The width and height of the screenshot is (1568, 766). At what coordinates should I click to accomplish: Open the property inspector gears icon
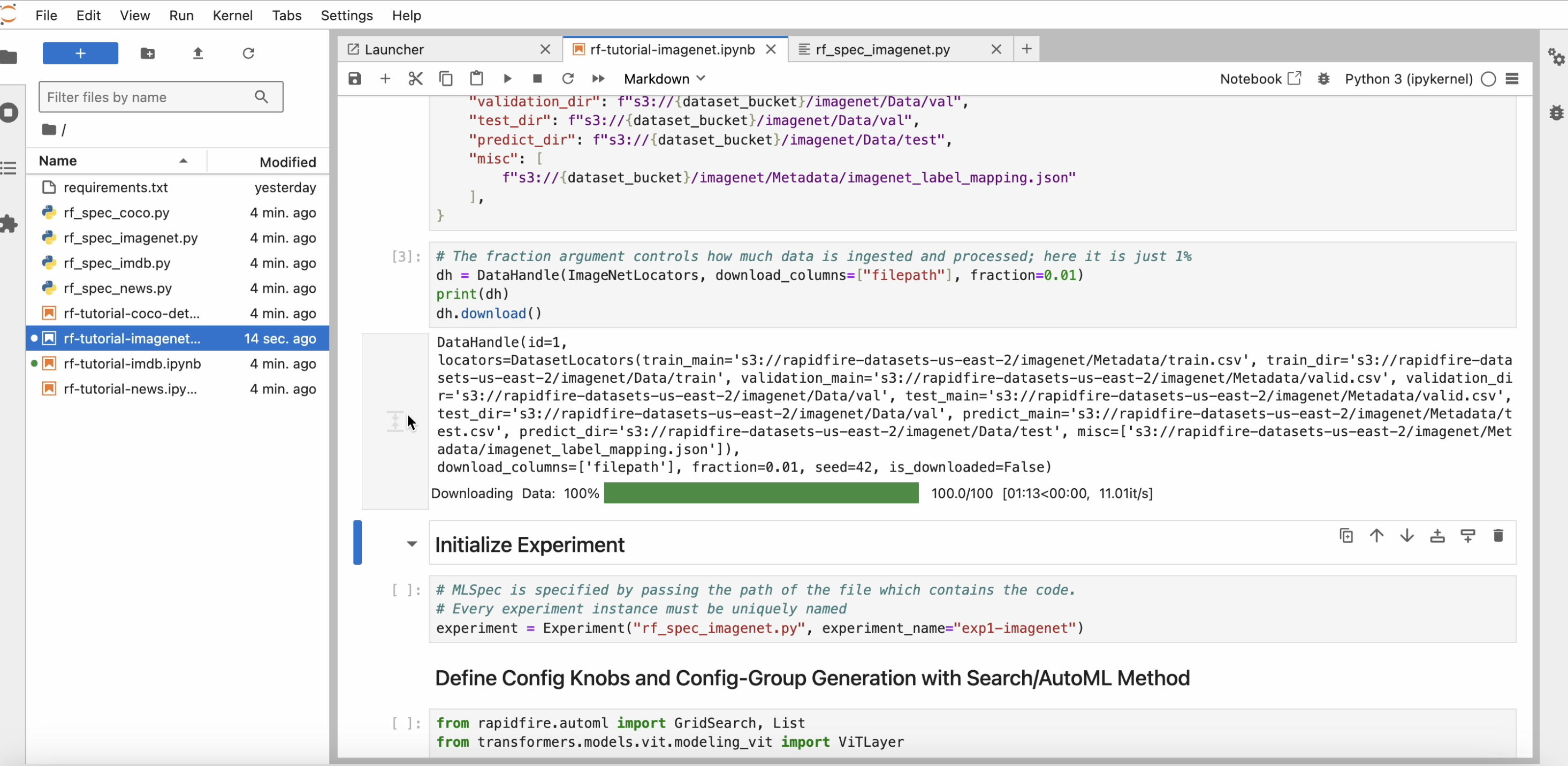tap(1556, 57)
